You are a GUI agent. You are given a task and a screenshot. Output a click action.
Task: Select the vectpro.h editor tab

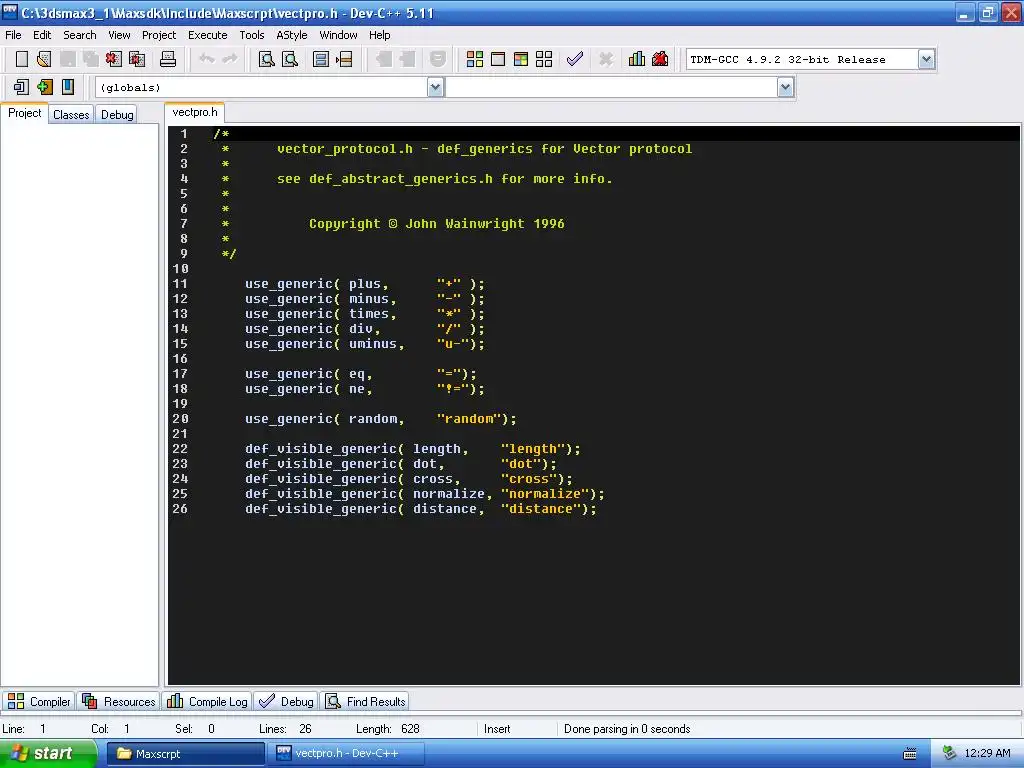[195, 112]
